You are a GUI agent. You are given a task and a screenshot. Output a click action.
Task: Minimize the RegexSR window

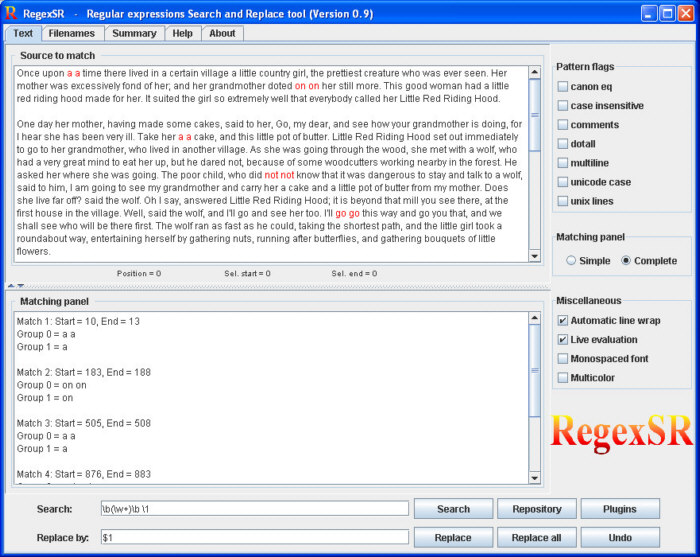[x=650, y=13]
